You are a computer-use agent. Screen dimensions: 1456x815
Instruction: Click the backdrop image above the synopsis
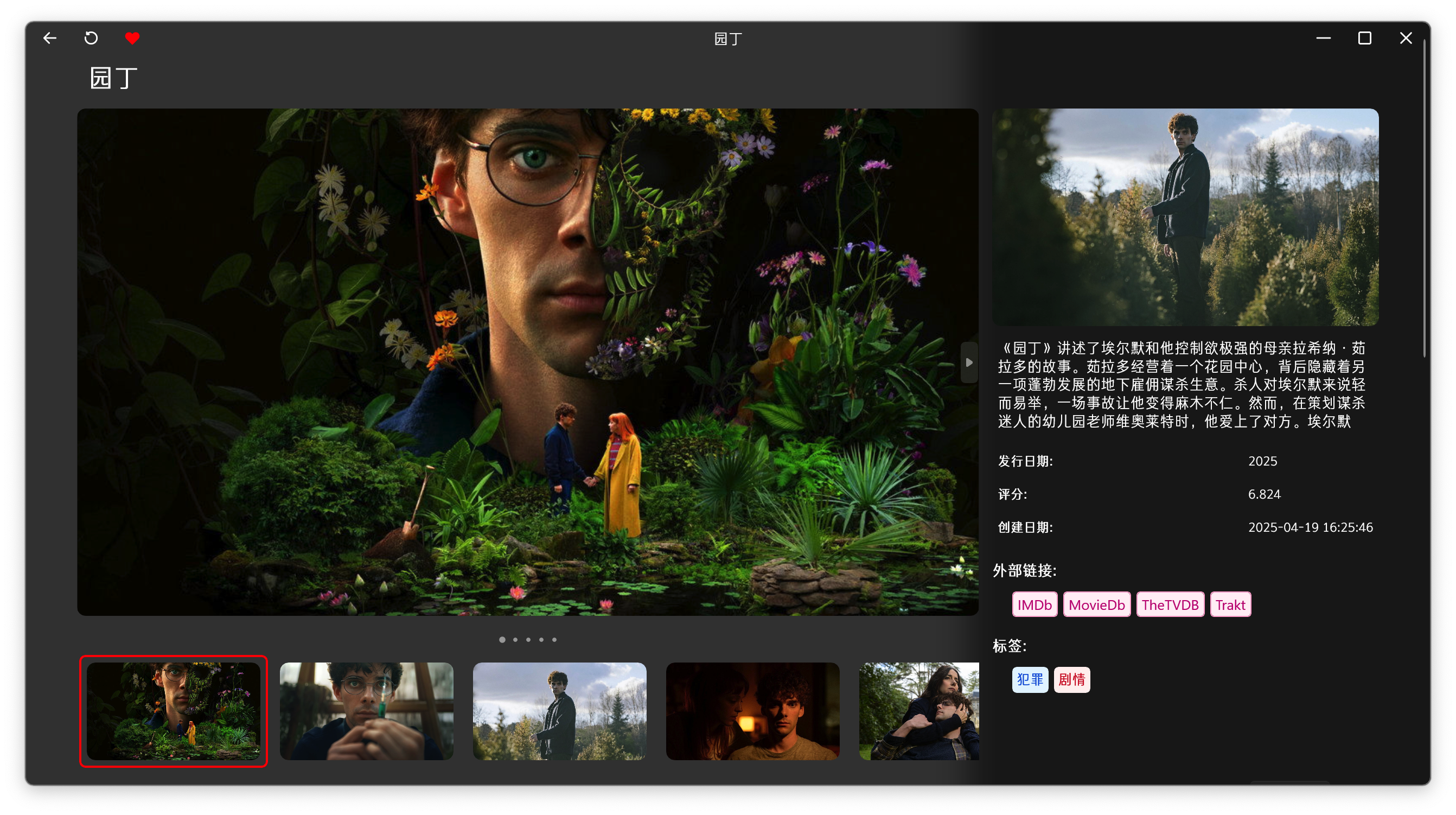coord(1185,217)
